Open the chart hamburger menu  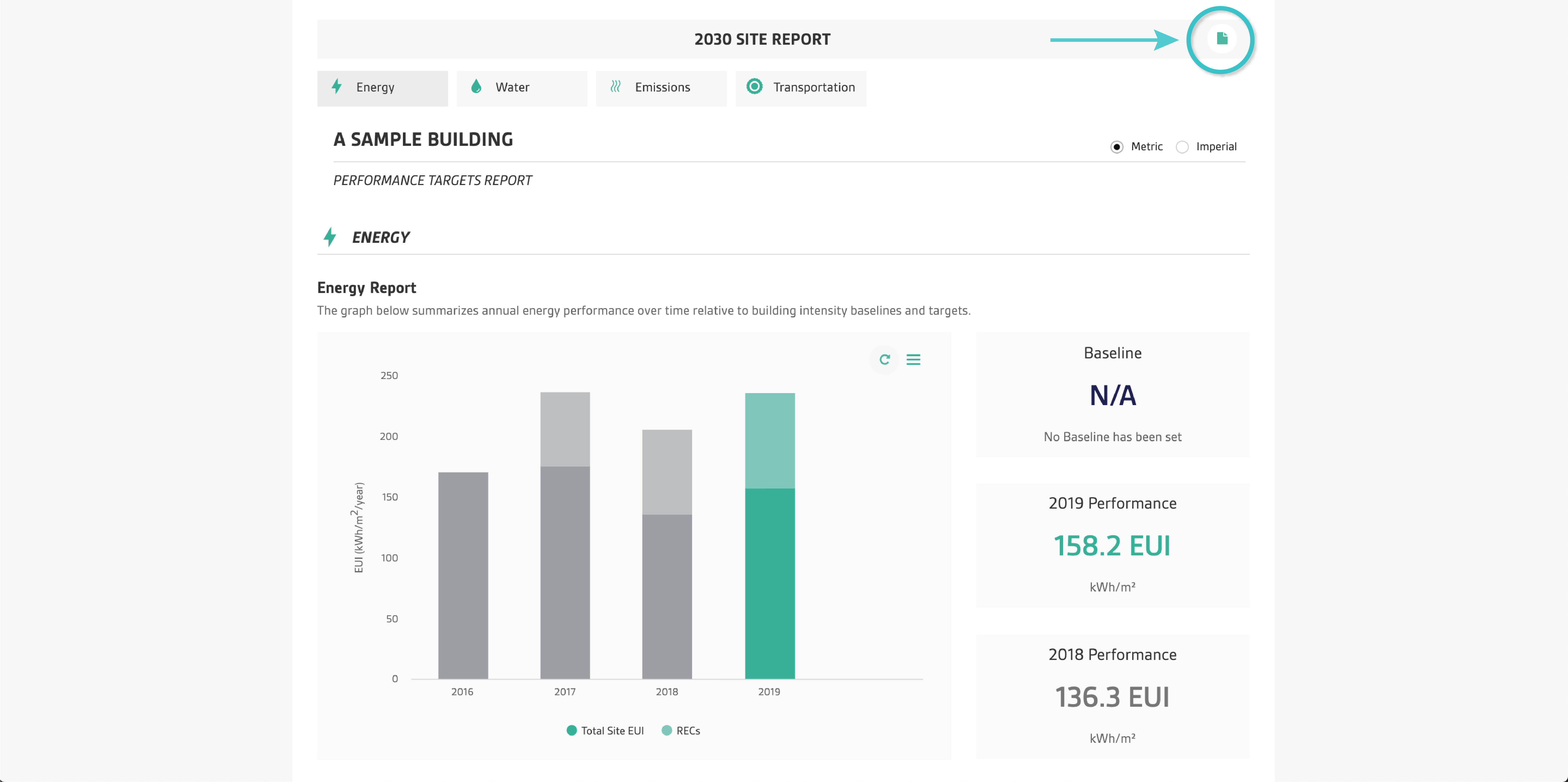tap(913, 360)
